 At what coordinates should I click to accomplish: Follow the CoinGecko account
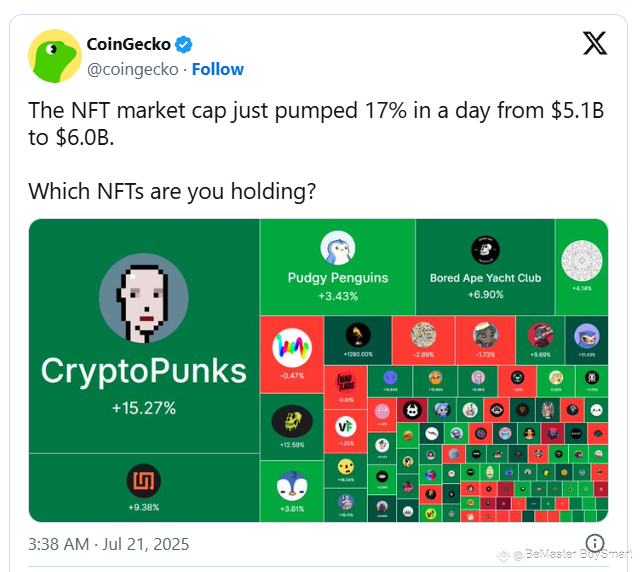(218, 69)
